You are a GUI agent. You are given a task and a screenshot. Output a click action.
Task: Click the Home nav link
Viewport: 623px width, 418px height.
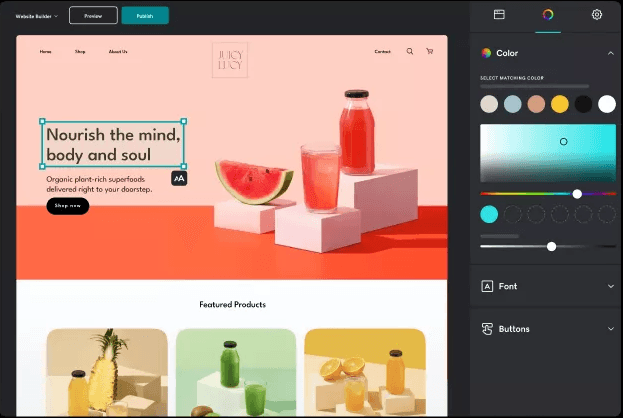coord(45,52)
